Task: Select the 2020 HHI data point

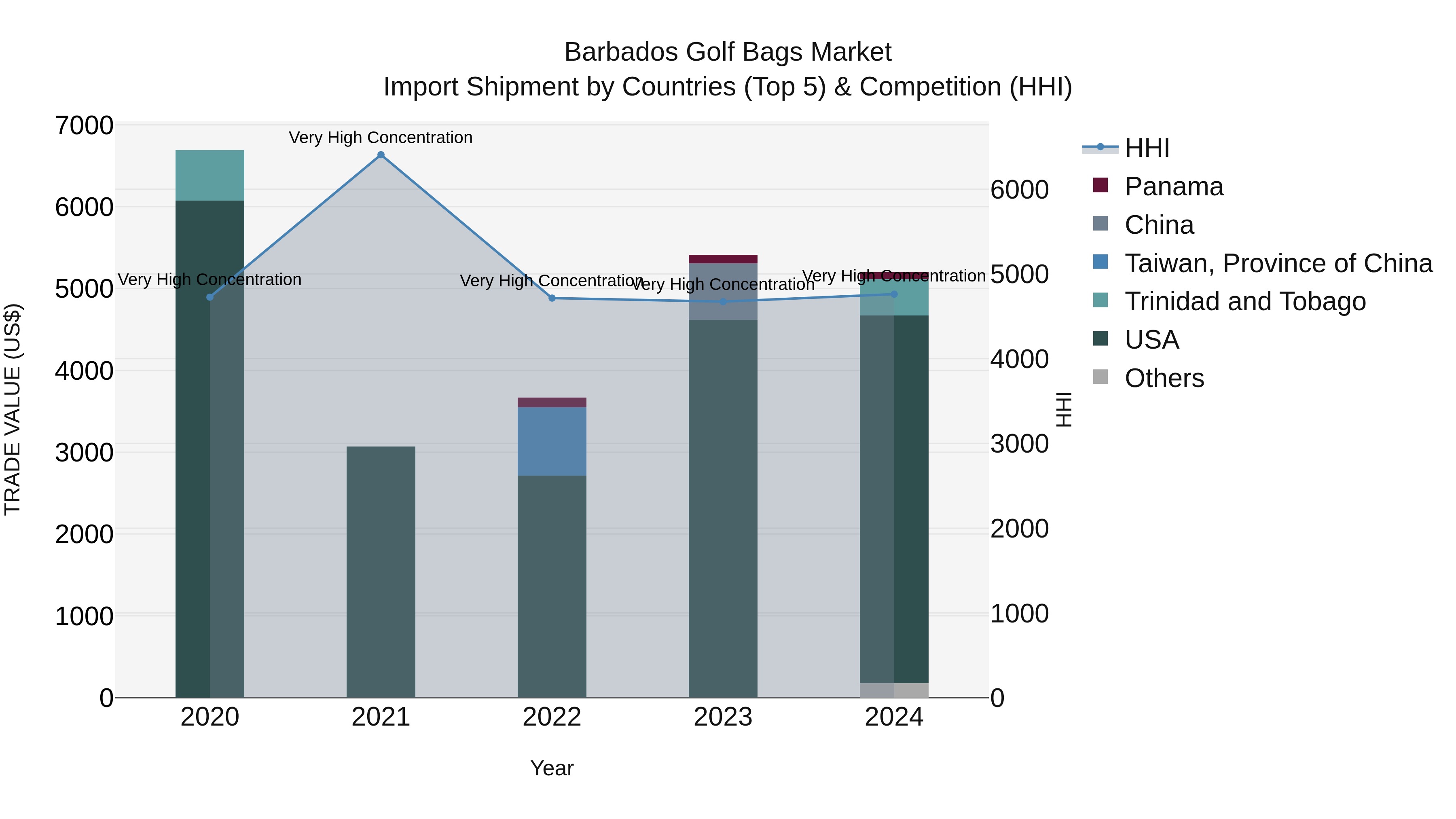Action: (x=210, y=297)
